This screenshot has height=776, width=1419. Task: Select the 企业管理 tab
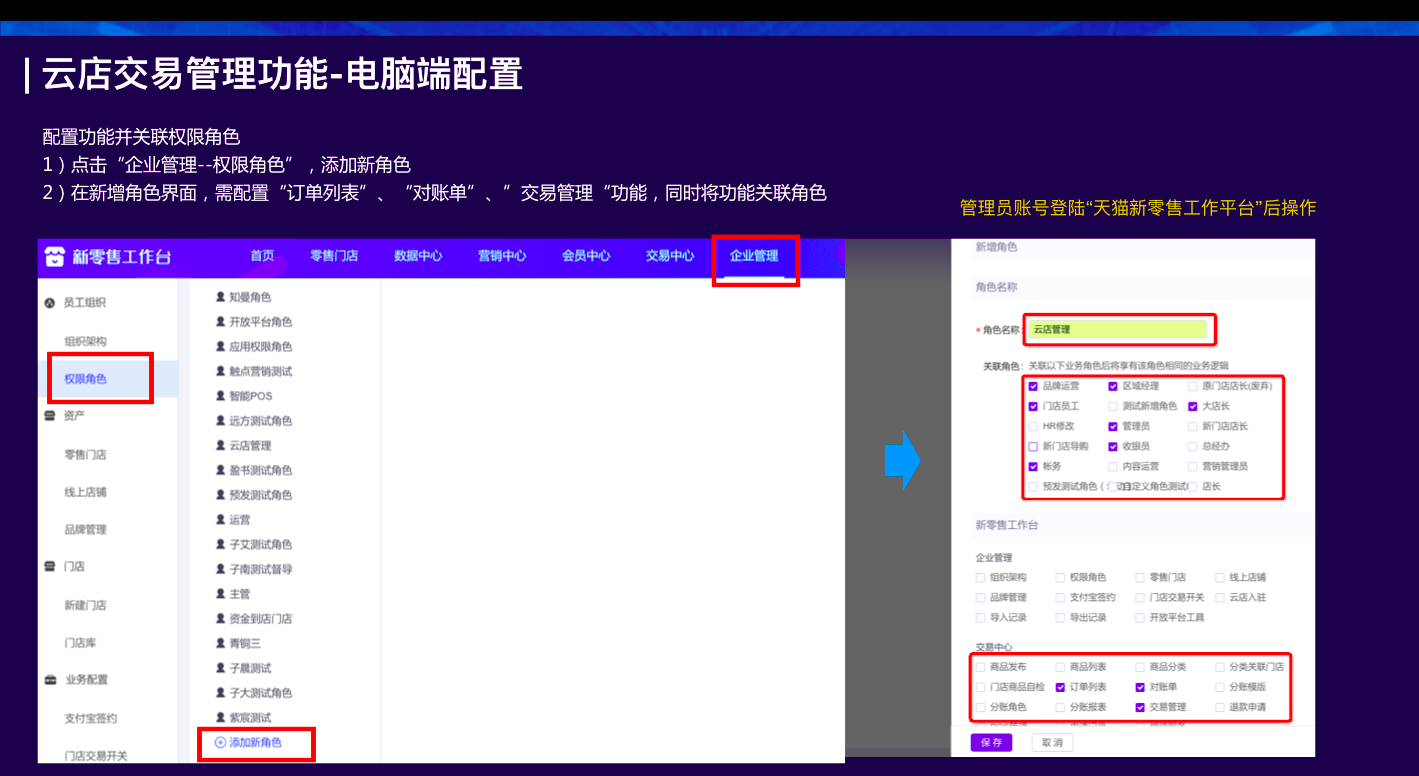point(754,256)
